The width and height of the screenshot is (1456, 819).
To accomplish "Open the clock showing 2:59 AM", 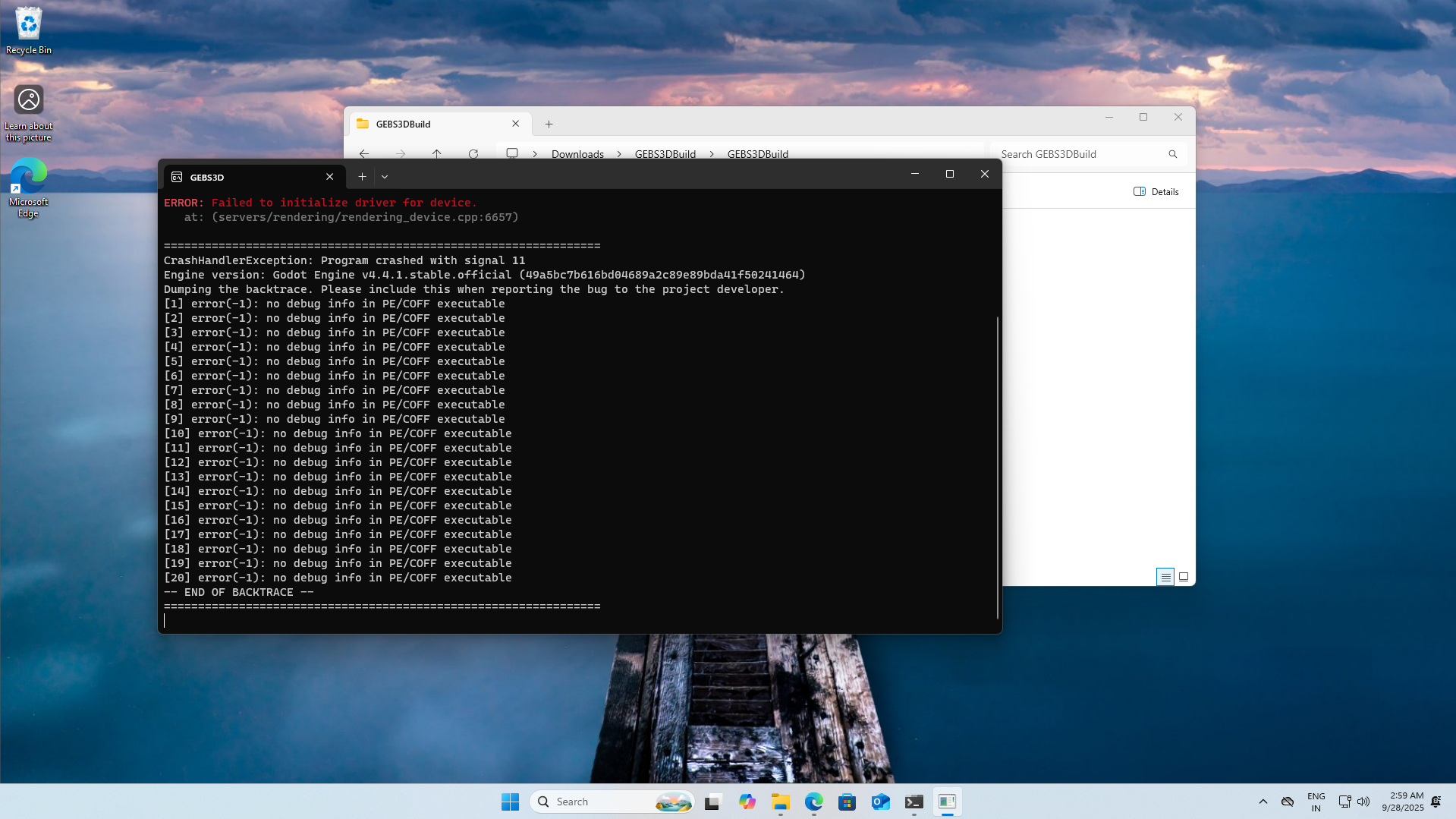I will pyautogui.click(x=1403, y=802).
